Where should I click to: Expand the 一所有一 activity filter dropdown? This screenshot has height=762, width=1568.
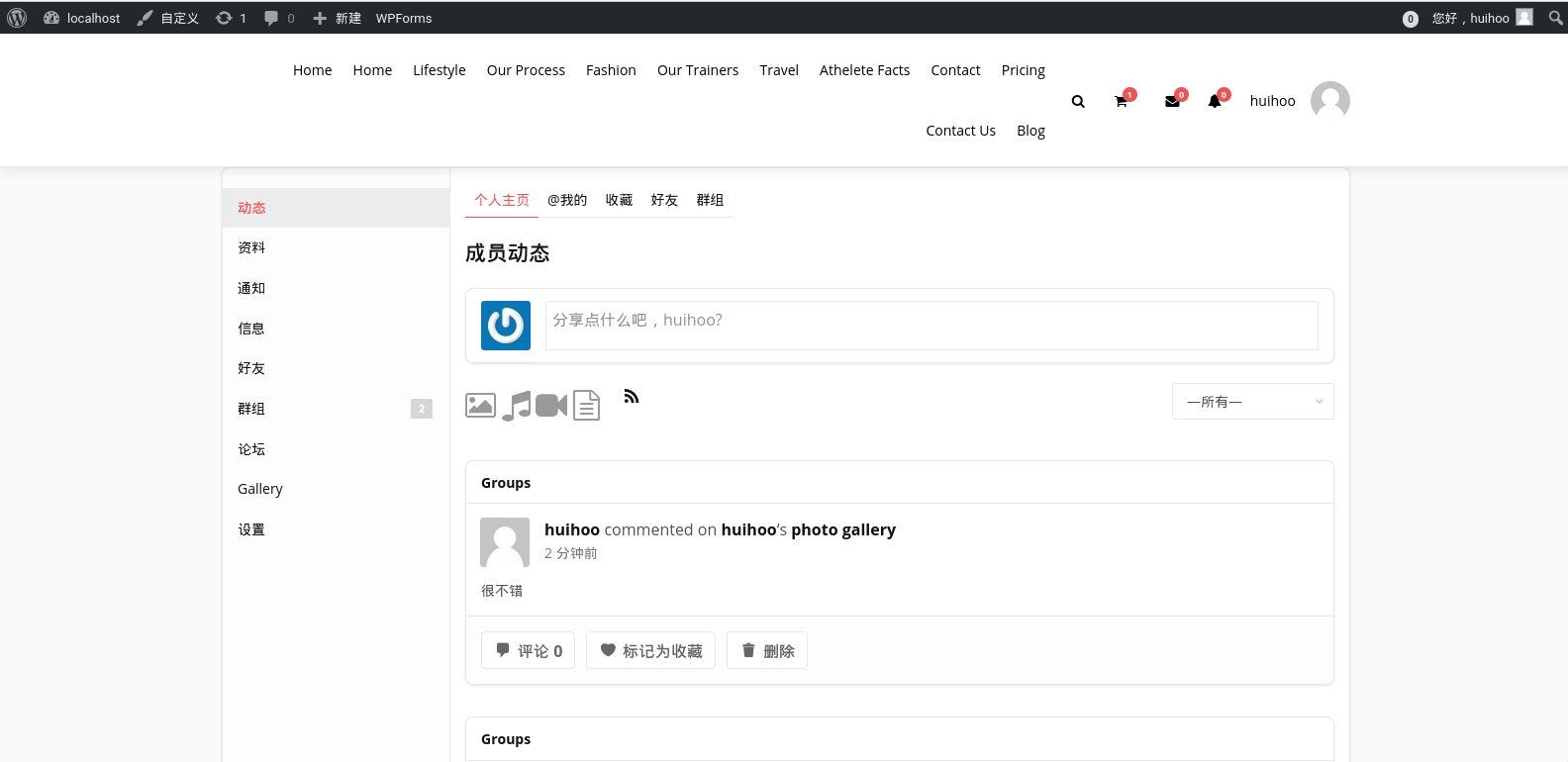[1252, 402]
